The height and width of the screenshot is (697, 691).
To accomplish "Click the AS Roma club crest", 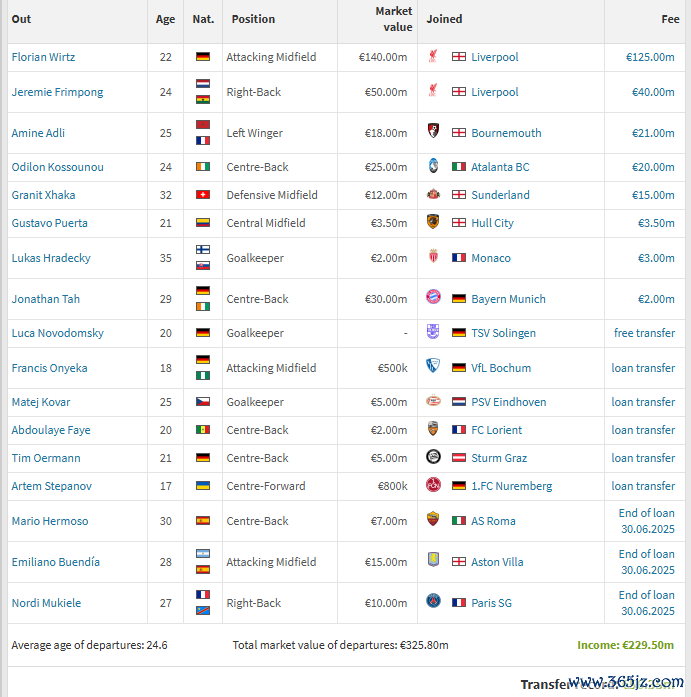I will (x=433, y=519).
